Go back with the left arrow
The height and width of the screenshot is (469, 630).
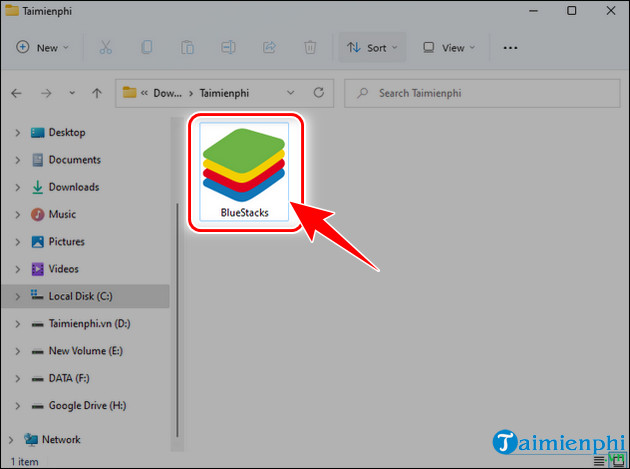tap(16, 93)
